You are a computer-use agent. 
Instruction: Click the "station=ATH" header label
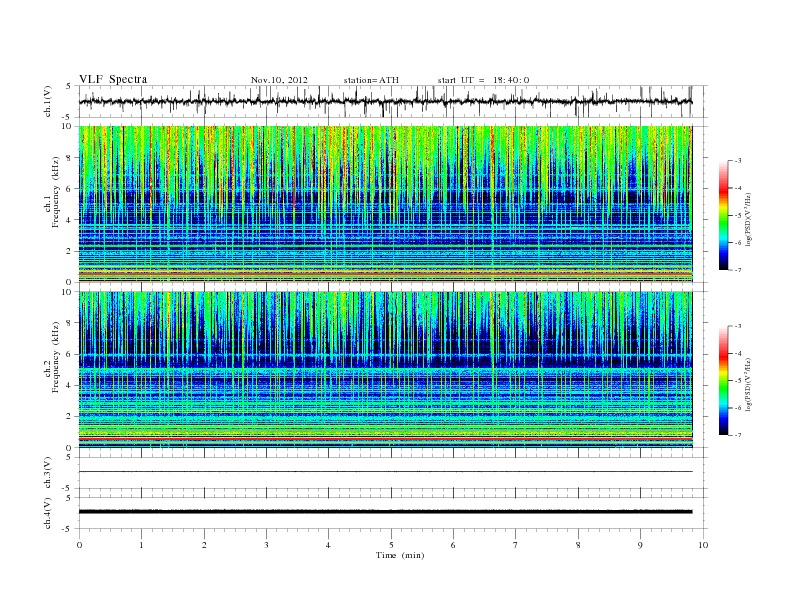click(x=371, y=80)
